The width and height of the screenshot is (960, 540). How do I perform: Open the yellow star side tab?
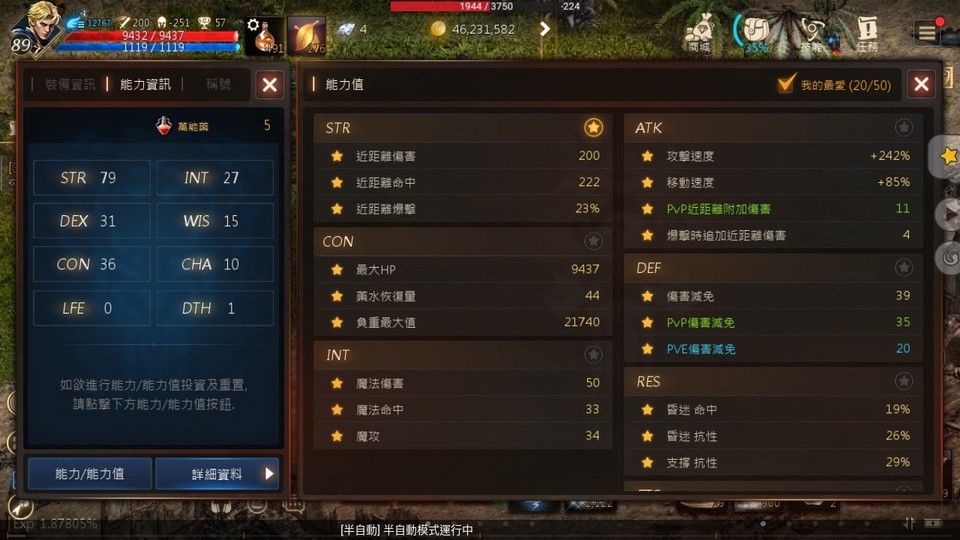point(948,156)
